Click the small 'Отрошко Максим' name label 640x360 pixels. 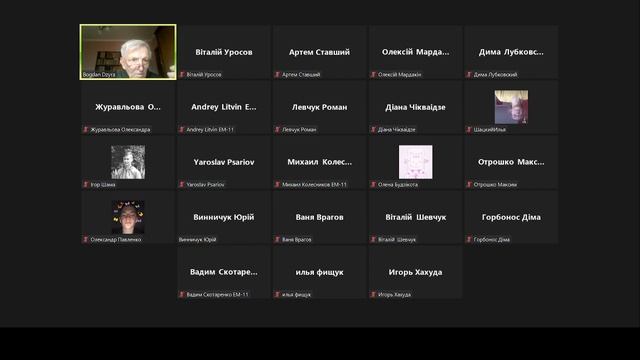495,185
